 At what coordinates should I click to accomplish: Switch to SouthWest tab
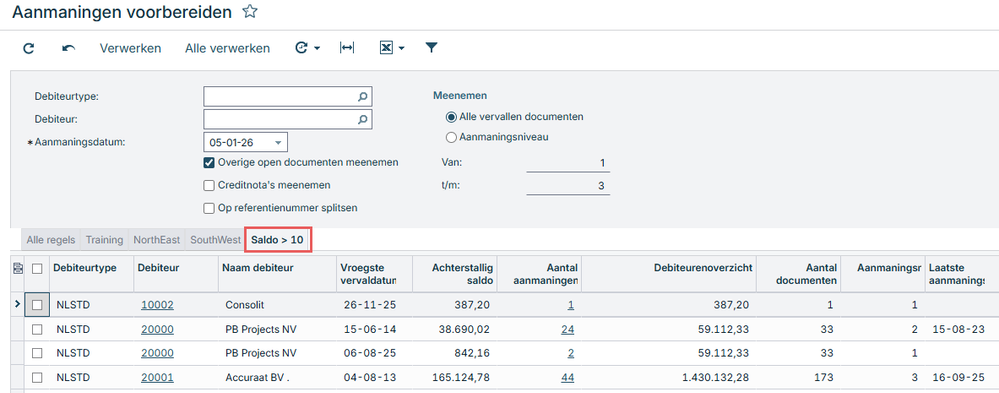pyautogui.click(x=214, y=240)
